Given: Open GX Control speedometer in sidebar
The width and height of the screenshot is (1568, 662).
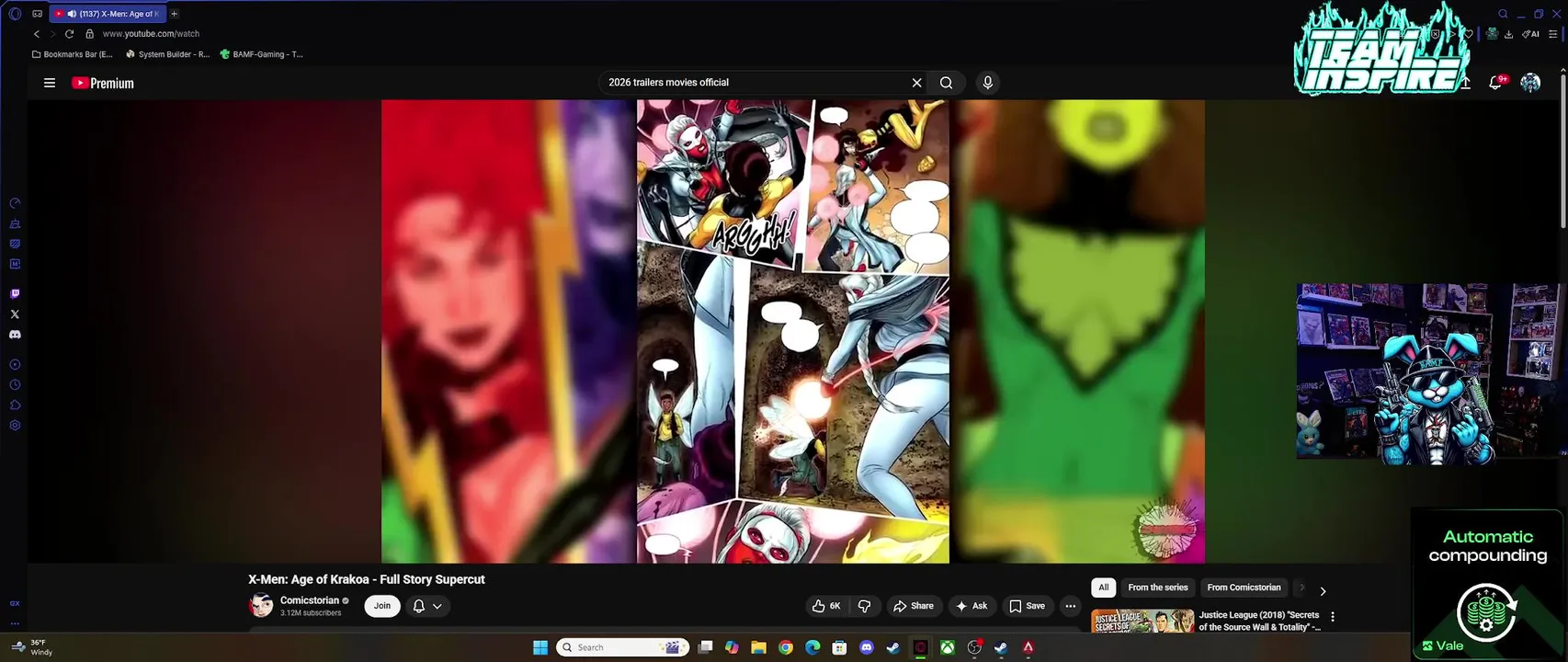Looking at the screenshot, I should [x=15, y=203].
